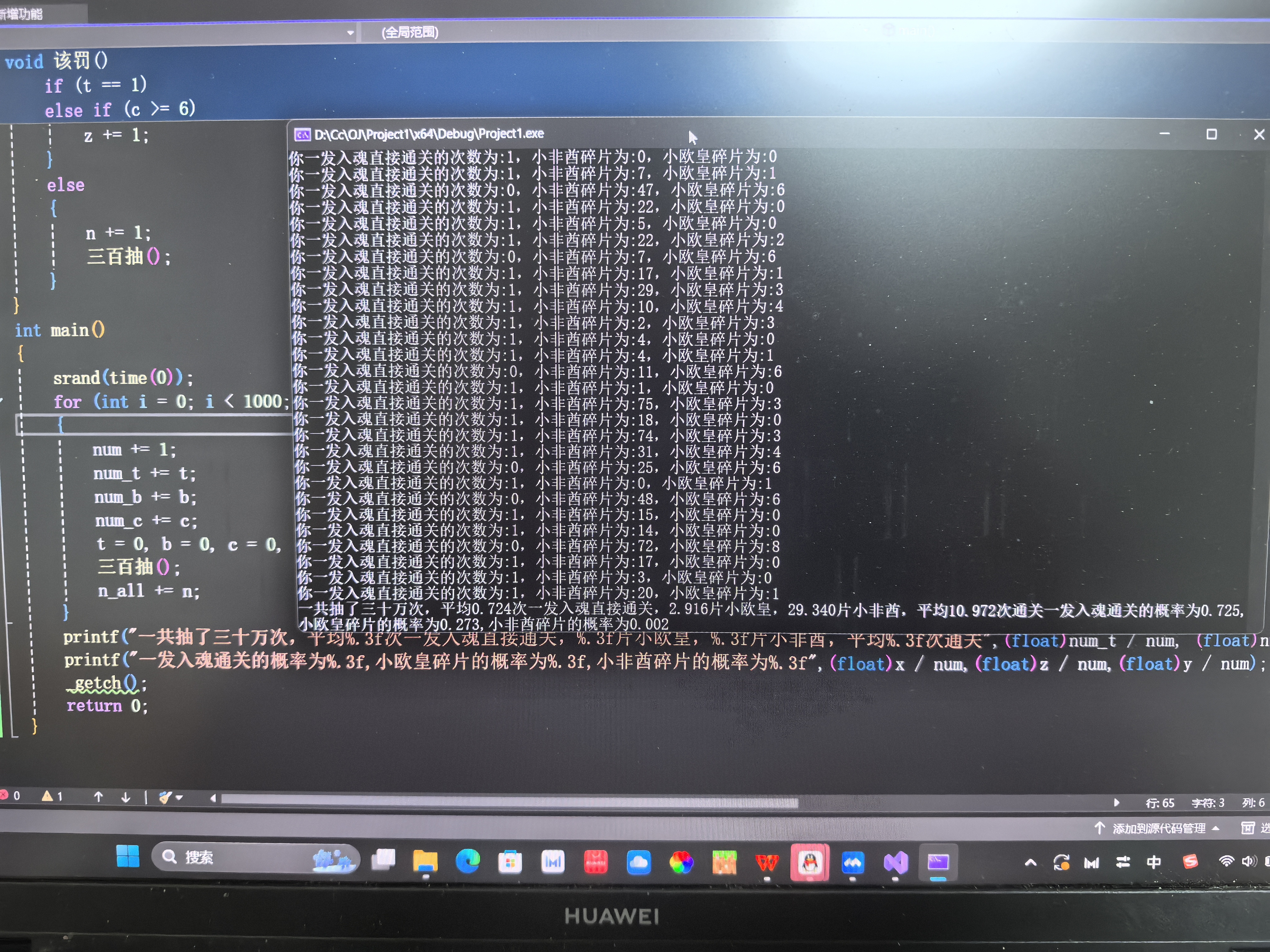Viewport: 1270px width, 952px height.
Task: Open the blue cloud app on taskbar
Action: tap(638, 862)
